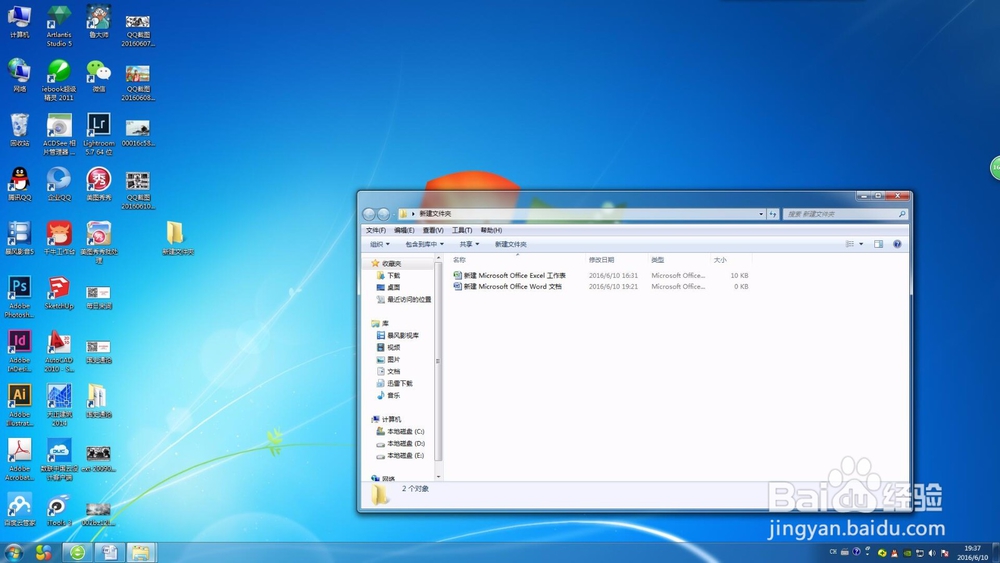Launch Adobe Illustrator shortcut
The image size is (1000, 563).
pos(19,405)
